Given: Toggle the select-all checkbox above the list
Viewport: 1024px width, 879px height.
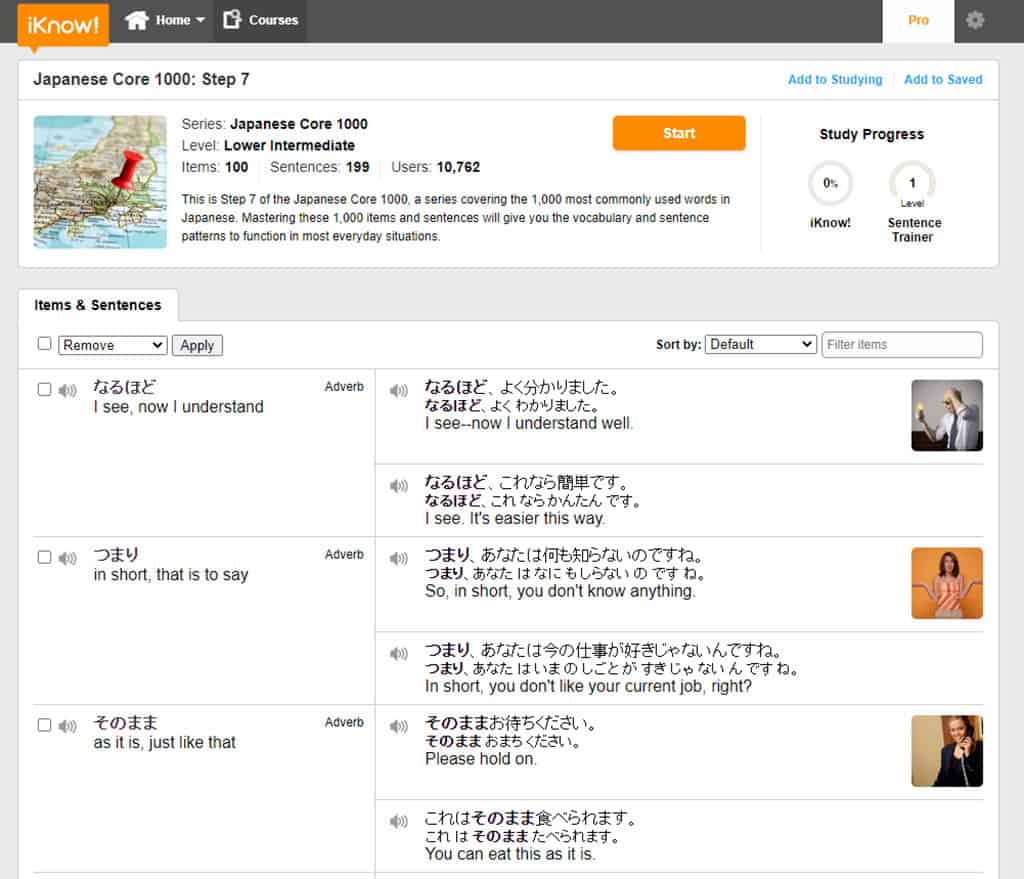Looking at the screenshot, I should [x=44, y=343].
